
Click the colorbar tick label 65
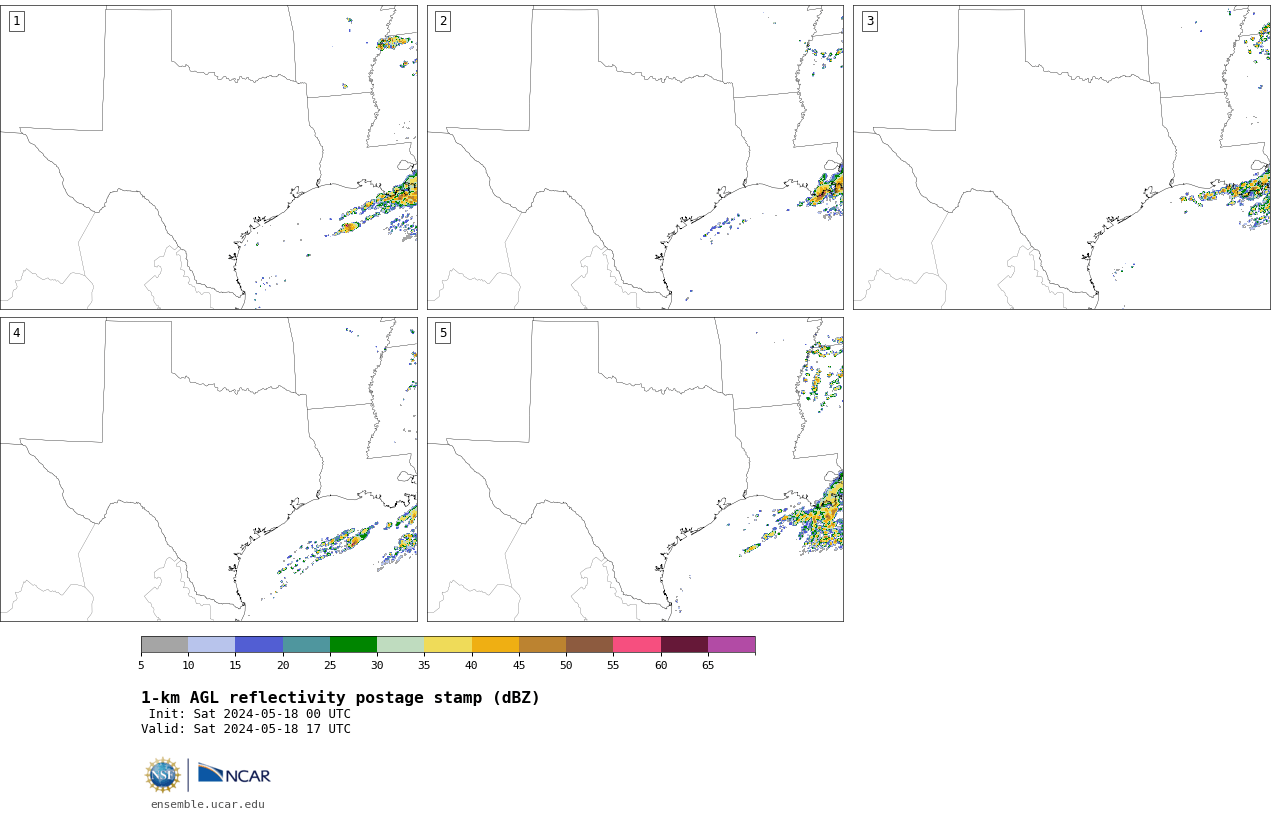click(x=708, y=665)
